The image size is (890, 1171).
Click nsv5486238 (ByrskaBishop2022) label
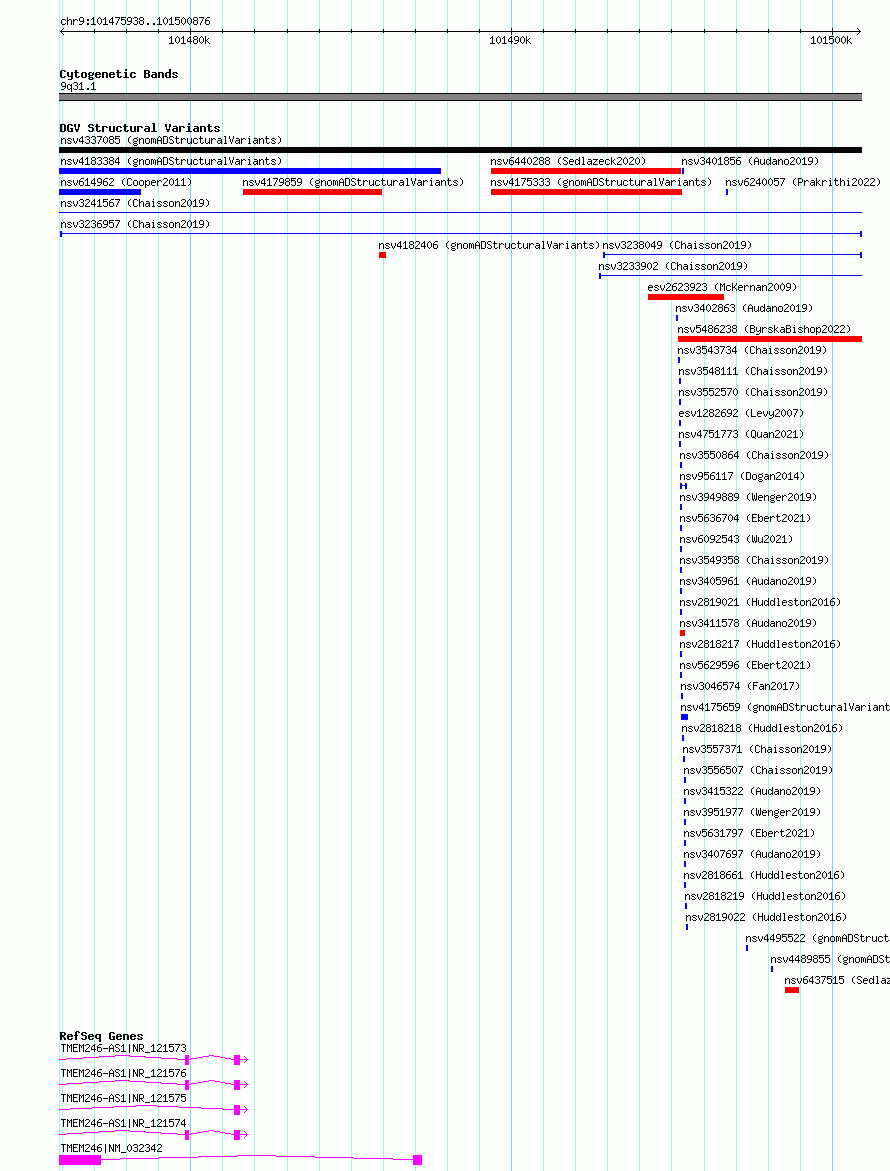pos(764,329)
